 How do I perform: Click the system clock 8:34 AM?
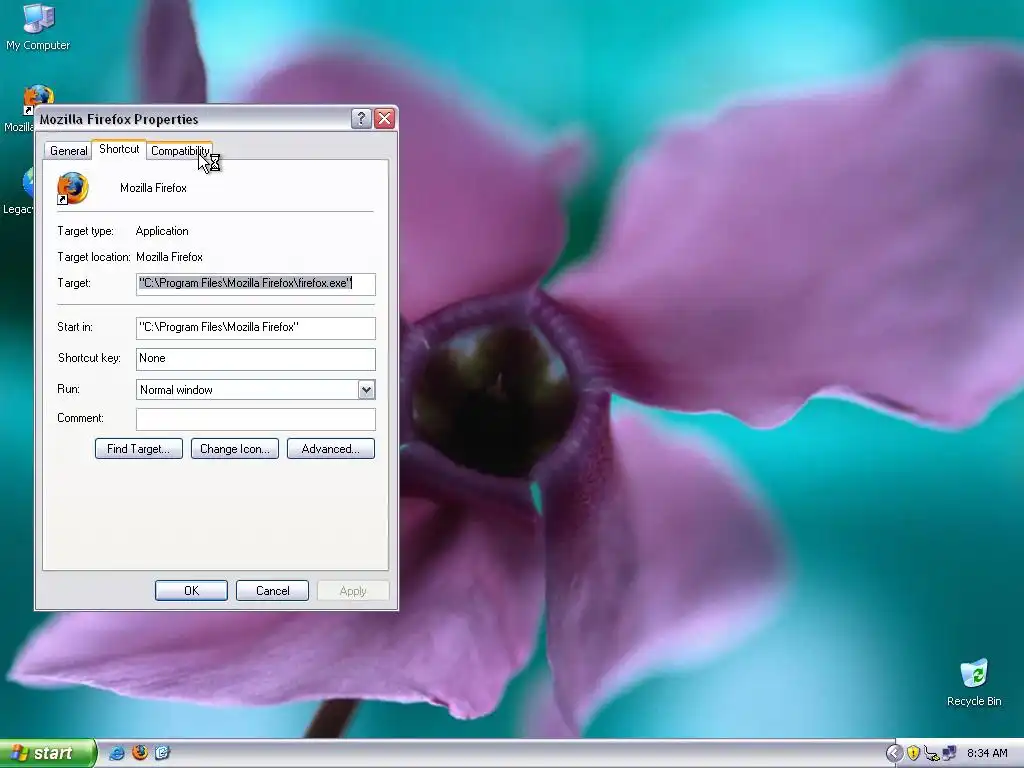[x=987, y=753]
